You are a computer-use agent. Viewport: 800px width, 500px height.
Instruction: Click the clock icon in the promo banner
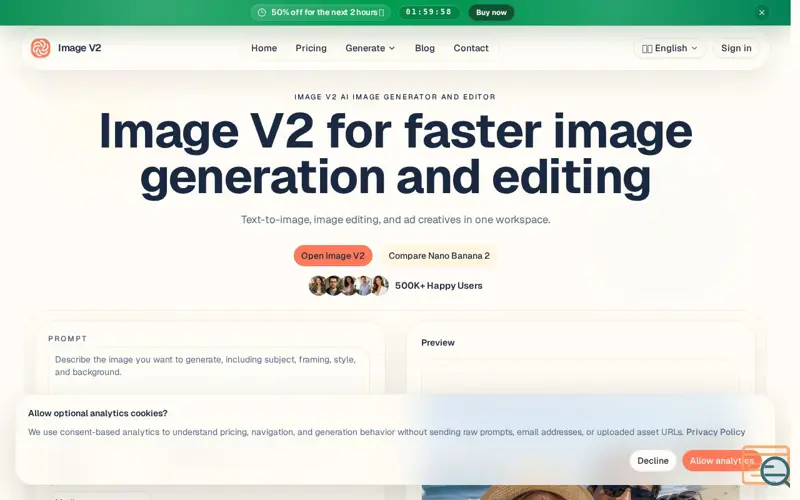point(262,12)
